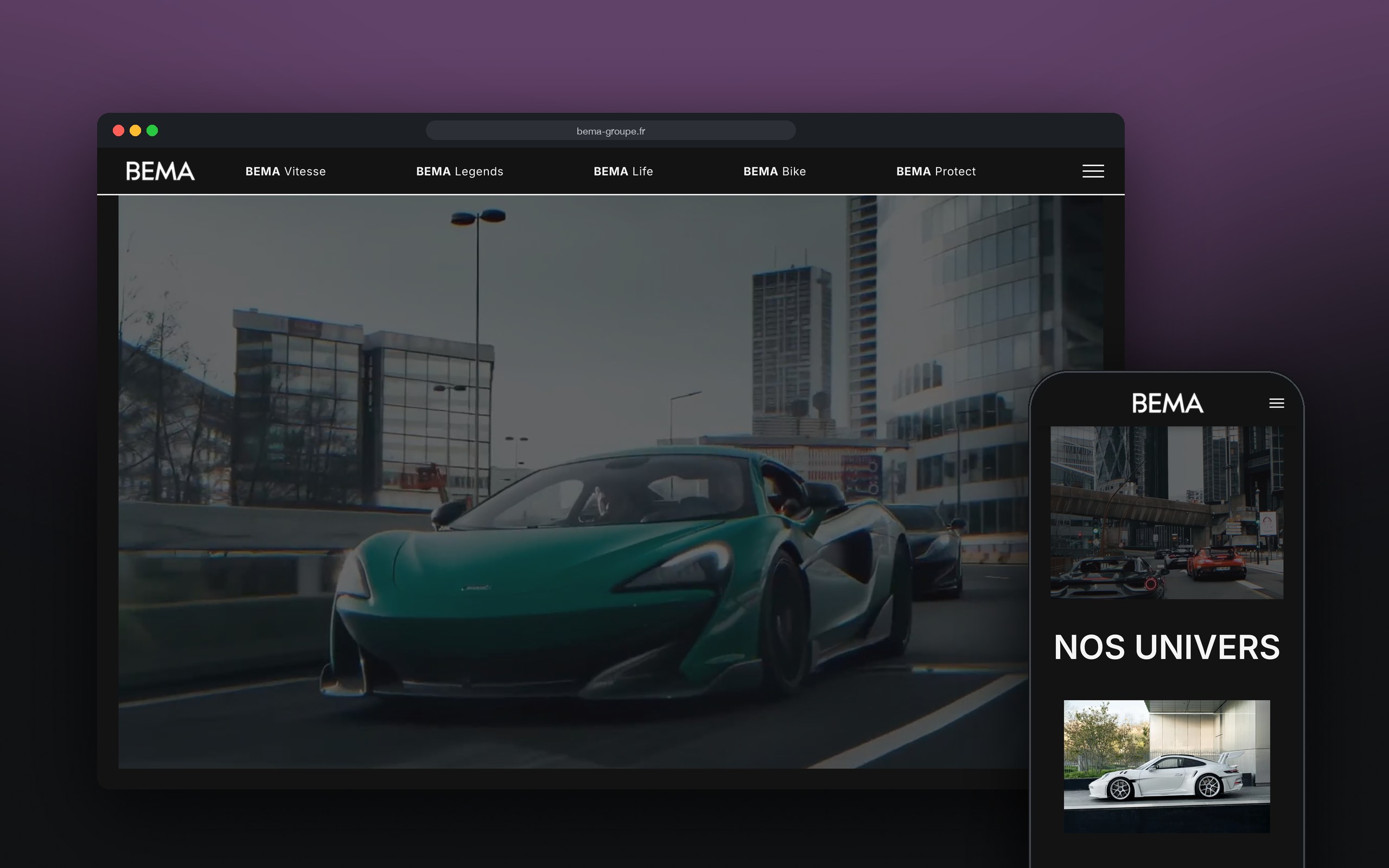Open the BEMA Legends menu item

click(x=459, y=171)
